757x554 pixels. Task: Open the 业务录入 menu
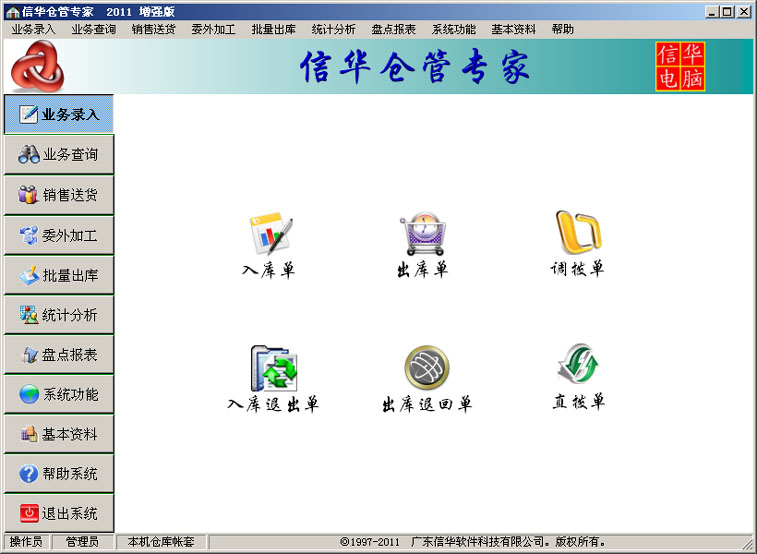pos(33,29)
